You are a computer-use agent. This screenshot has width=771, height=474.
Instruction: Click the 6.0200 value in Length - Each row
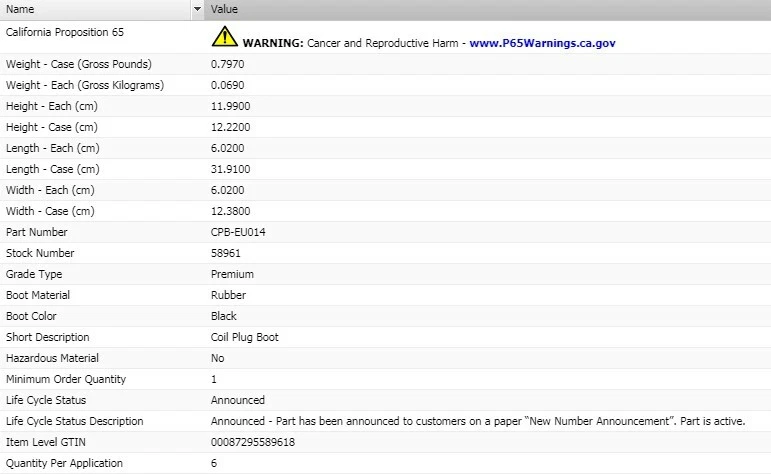227,148
